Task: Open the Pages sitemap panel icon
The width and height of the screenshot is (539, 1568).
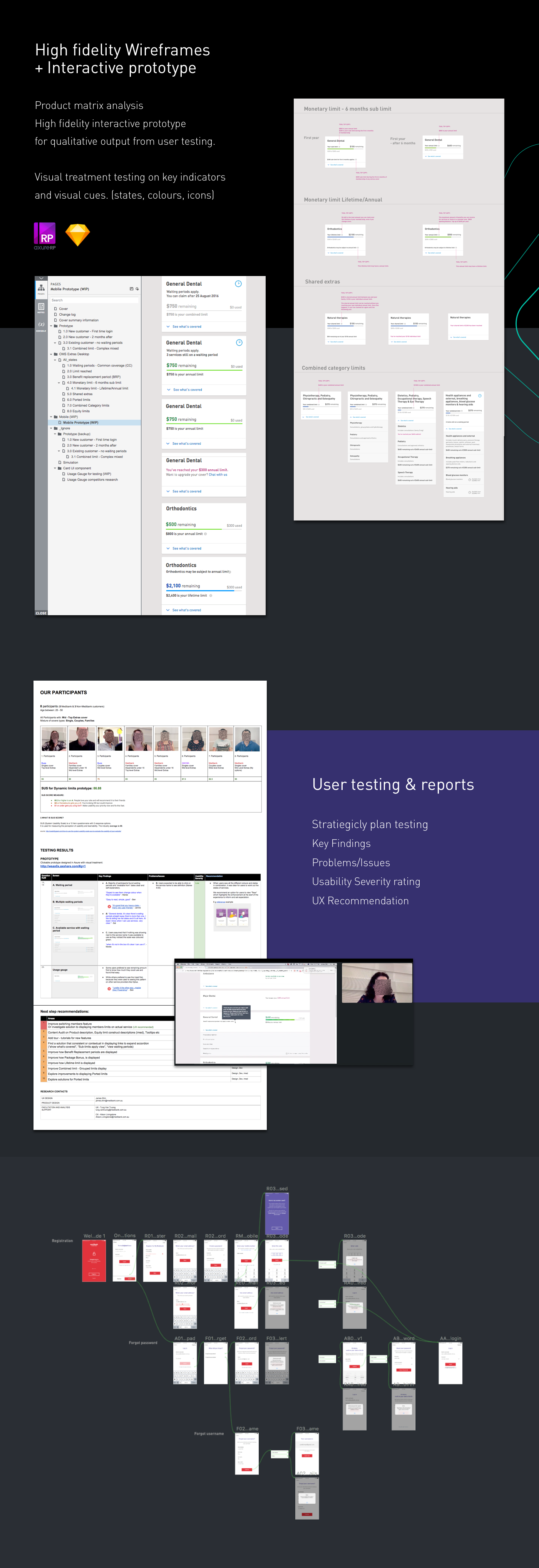Action: [x=41, y=288]
